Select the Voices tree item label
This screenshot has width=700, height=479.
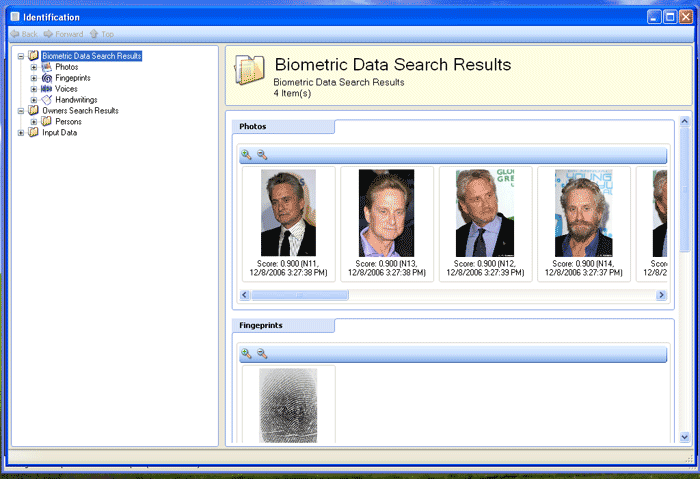coord(66,89)
